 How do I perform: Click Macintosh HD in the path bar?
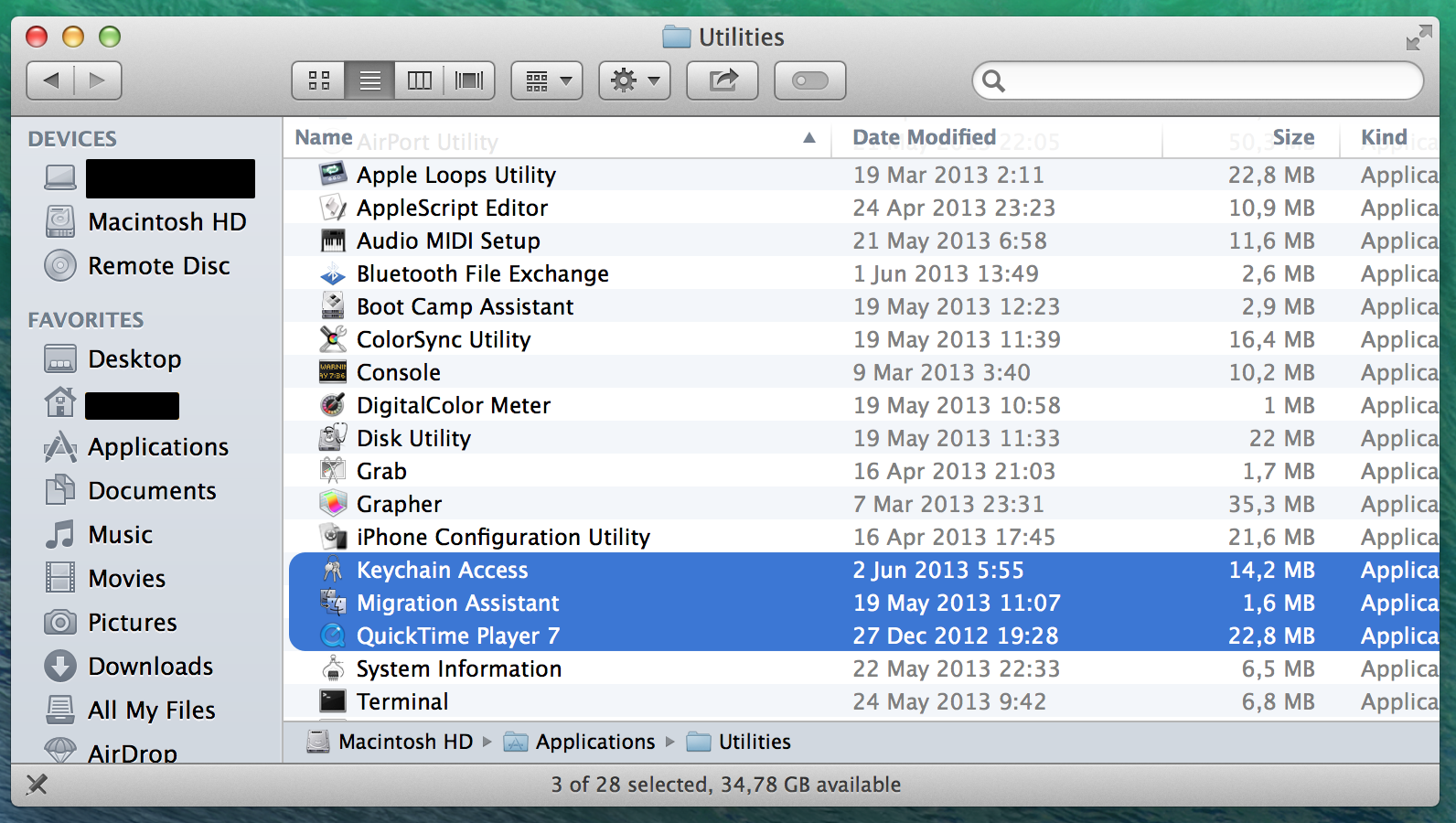coord(391,742)
